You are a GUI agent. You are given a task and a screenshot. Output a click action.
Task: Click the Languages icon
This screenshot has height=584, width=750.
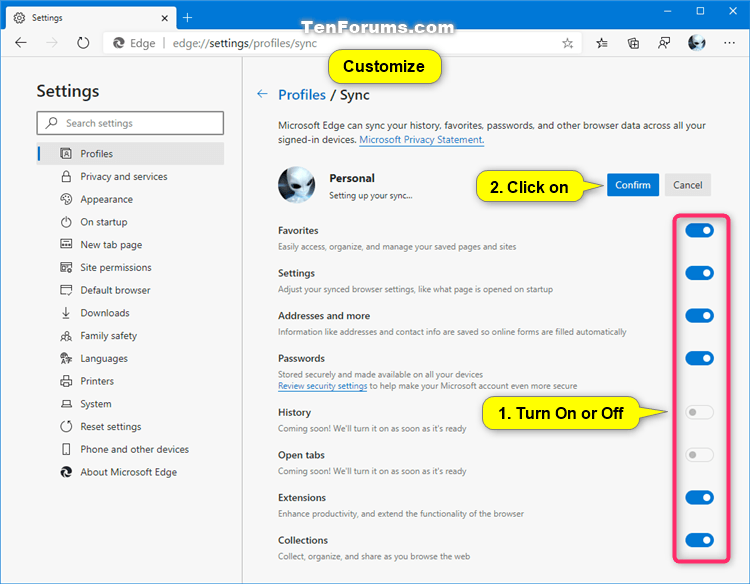click(x=66, y=358)
